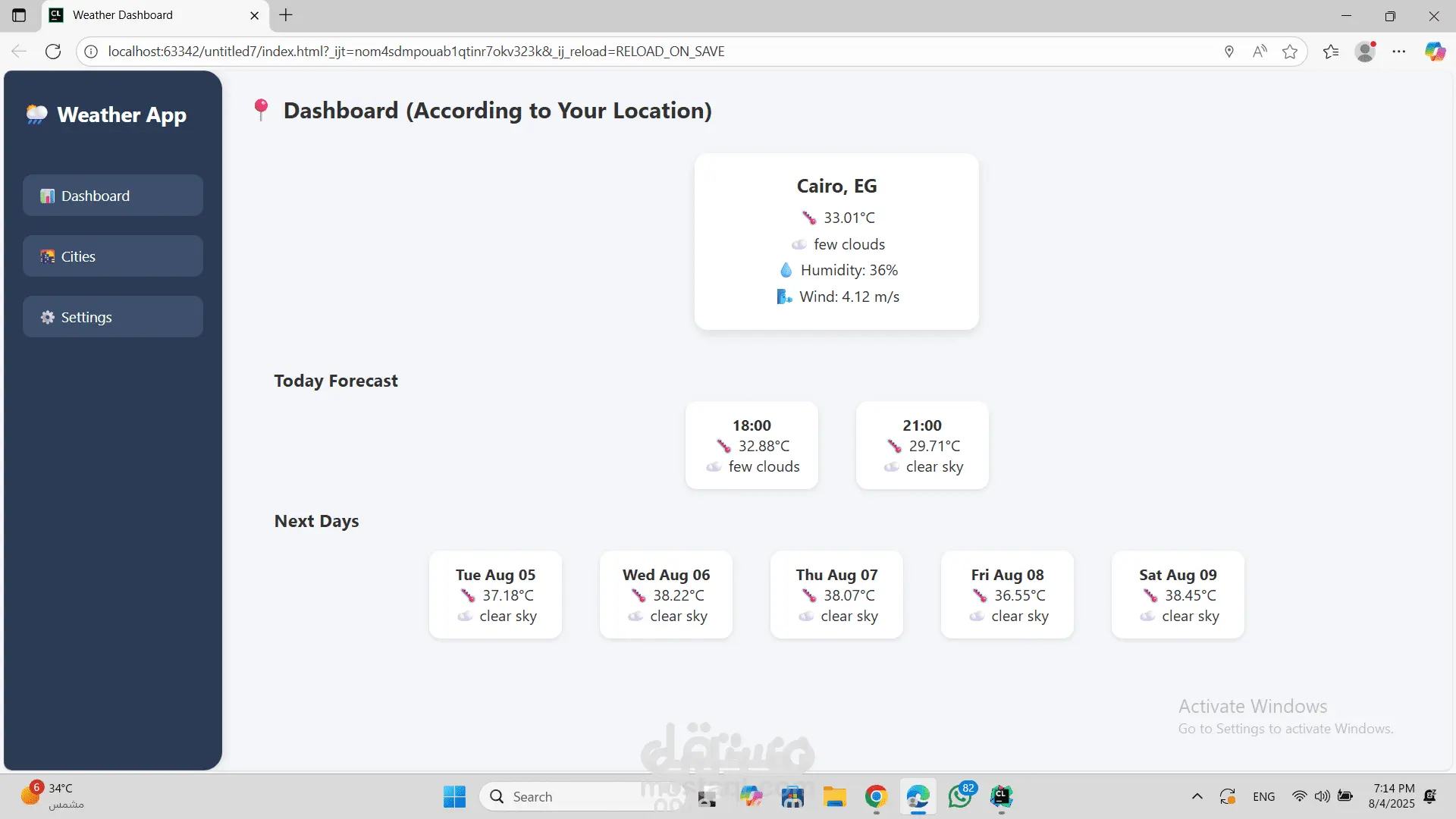Open the Dashboard sidebar item
This screenshot has width=1456, height=819.
(112, 196)
